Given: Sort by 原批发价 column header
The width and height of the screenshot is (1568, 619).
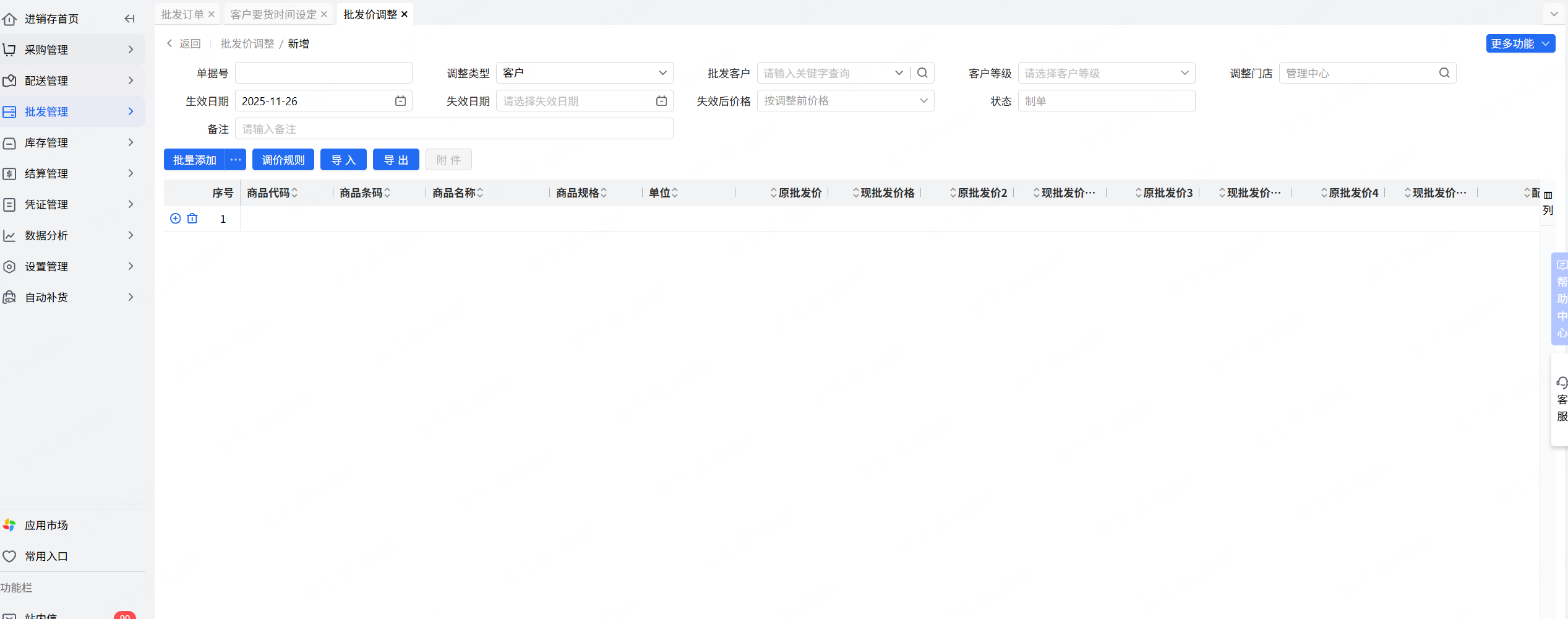Looking at the screenshot, I should coord(796,193).
